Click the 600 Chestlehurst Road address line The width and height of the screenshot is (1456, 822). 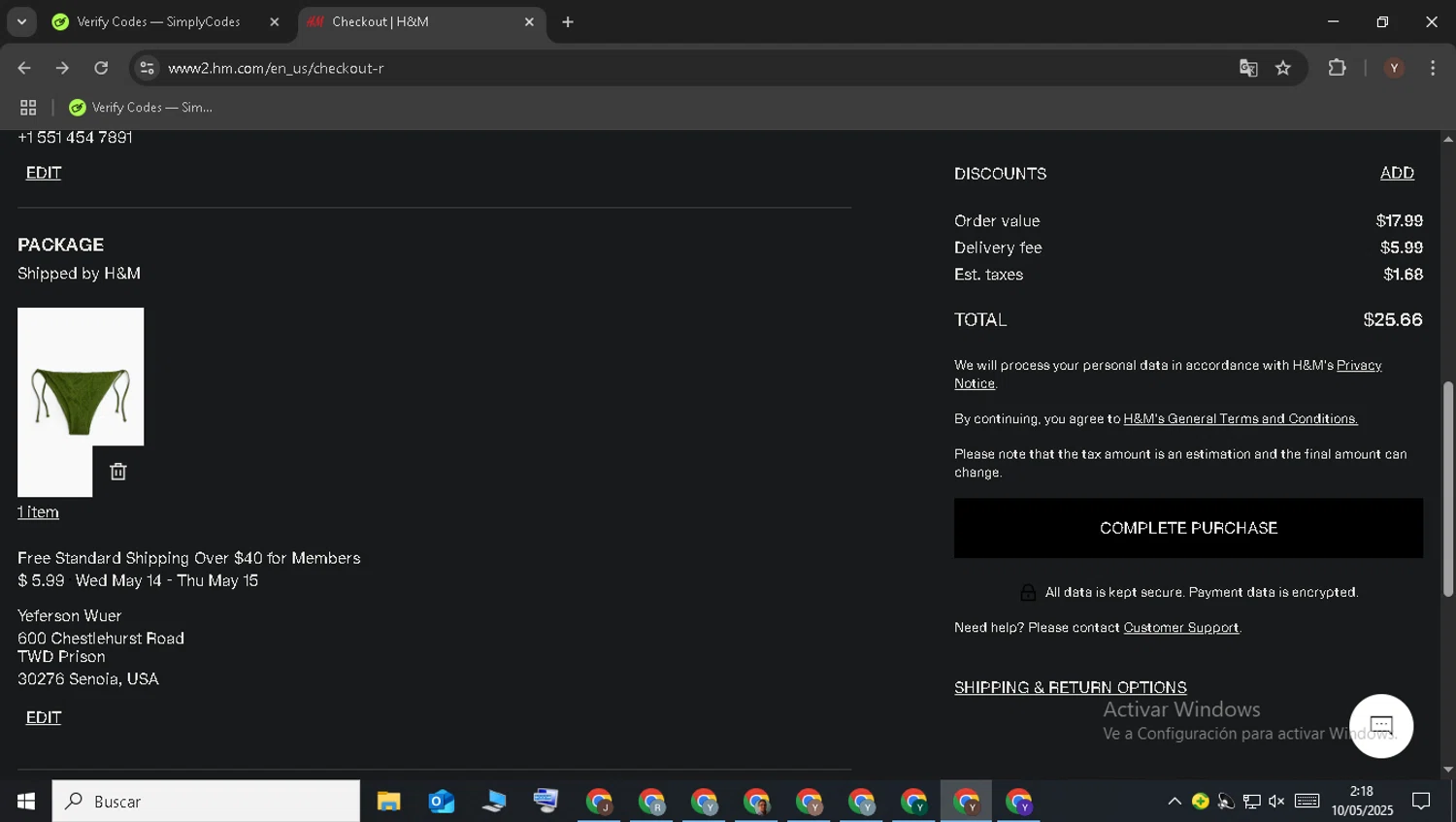tap(101, 639)
